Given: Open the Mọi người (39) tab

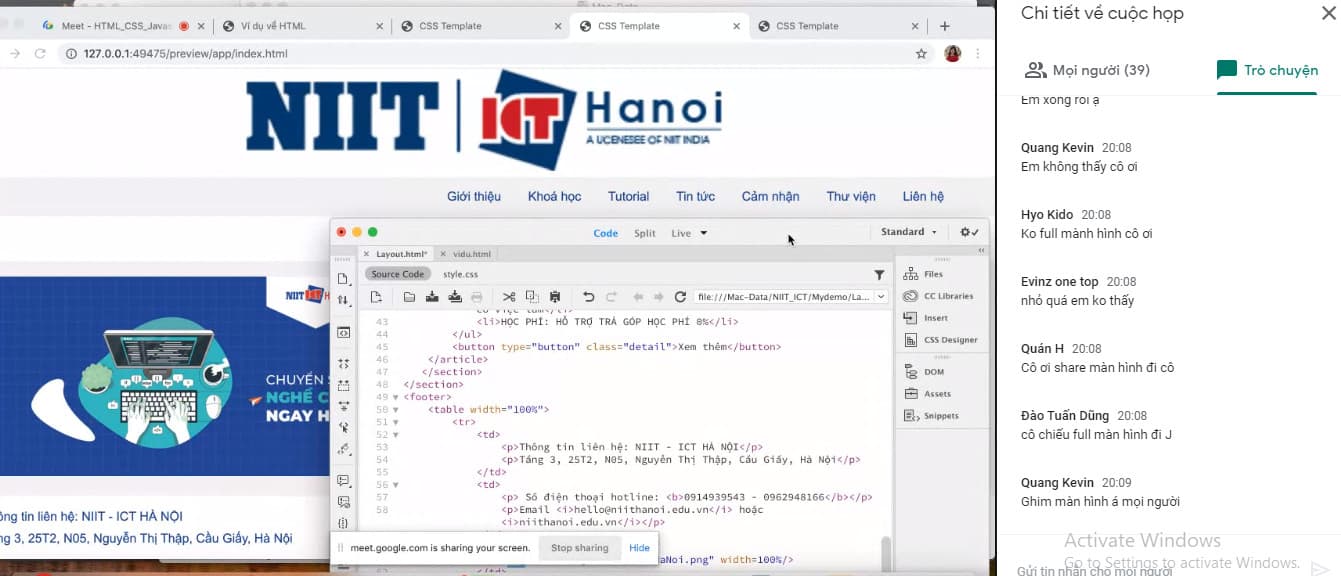Looking at the screenshot, I should 1087,70.
